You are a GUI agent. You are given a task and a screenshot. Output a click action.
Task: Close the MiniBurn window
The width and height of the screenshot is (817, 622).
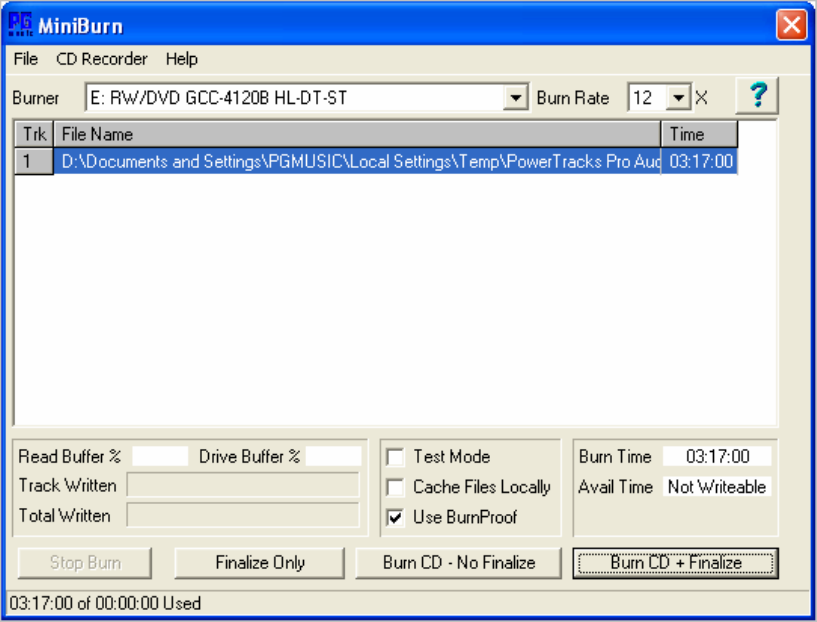click(x=791, y=24)
